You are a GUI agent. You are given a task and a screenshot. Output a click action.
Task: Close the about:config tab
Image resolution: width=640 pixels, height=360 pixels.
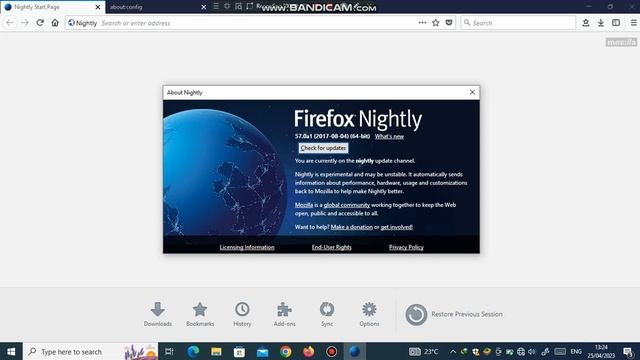(204, 7)
